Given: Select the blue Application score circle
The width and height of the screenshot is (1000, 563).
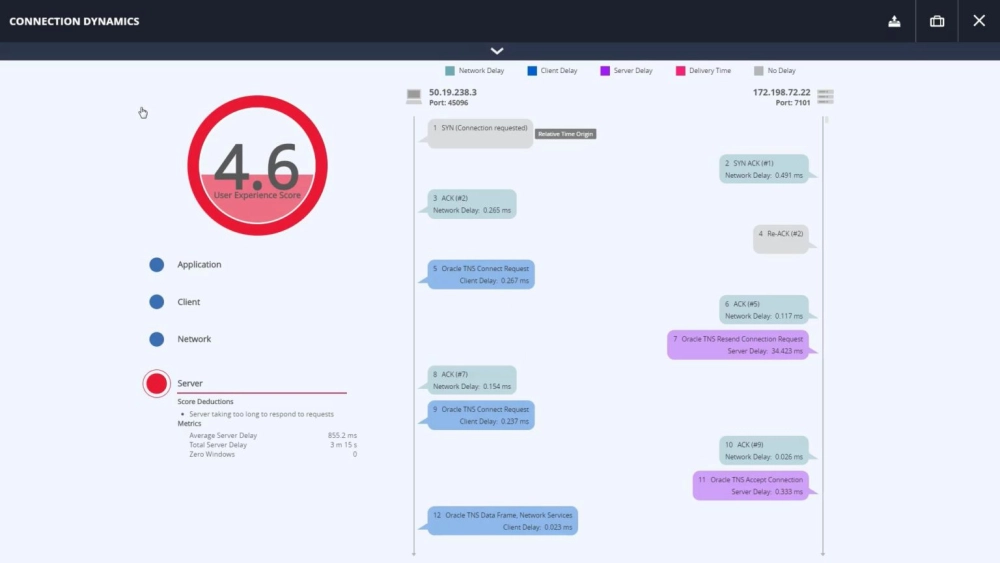Looking at the screenshot, I should [x=157, y=265].
